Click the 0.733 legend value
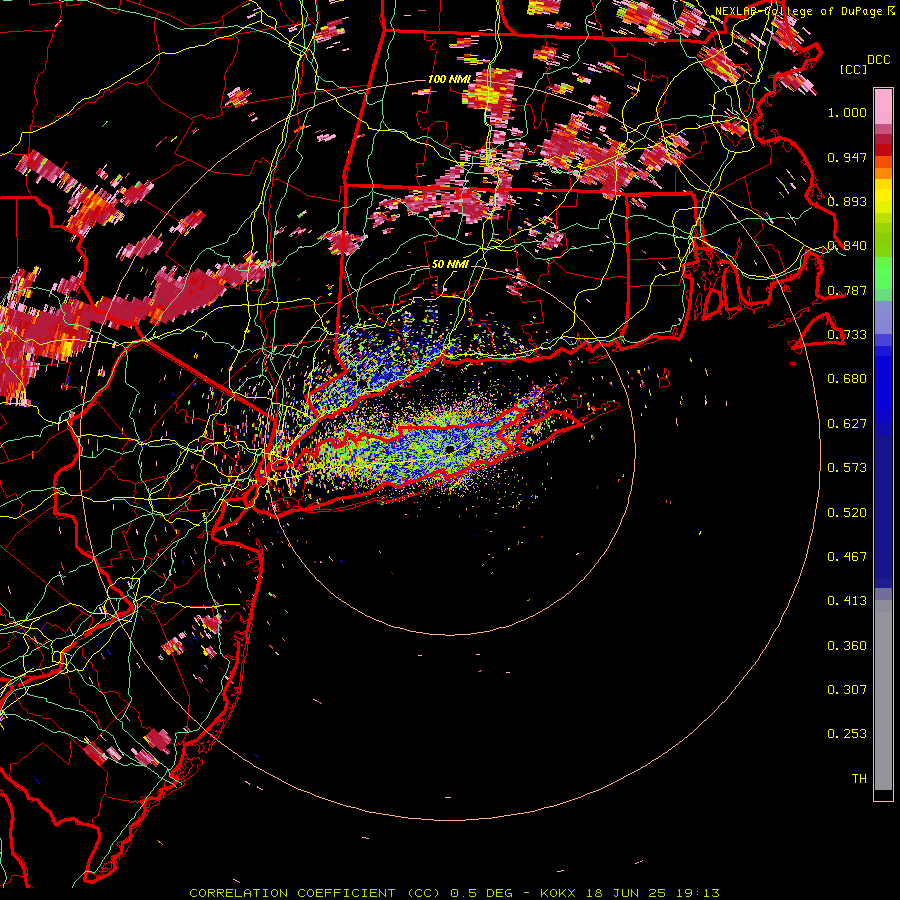 [x=847, y=335]
